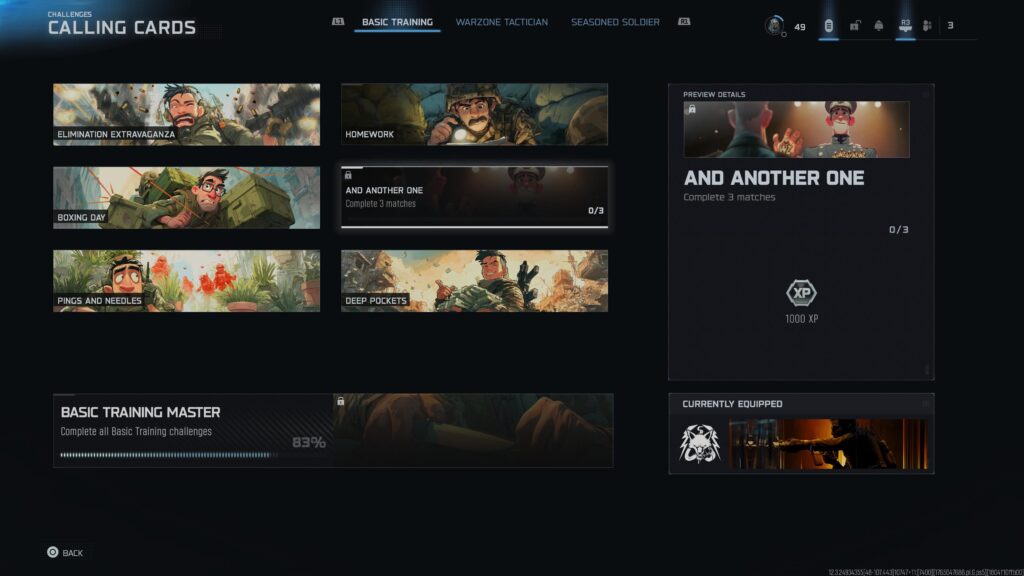This screenshot has width=1024, height=576.
Task: Click the R1 next-tab bumper icon
Action: pos(684,22)
